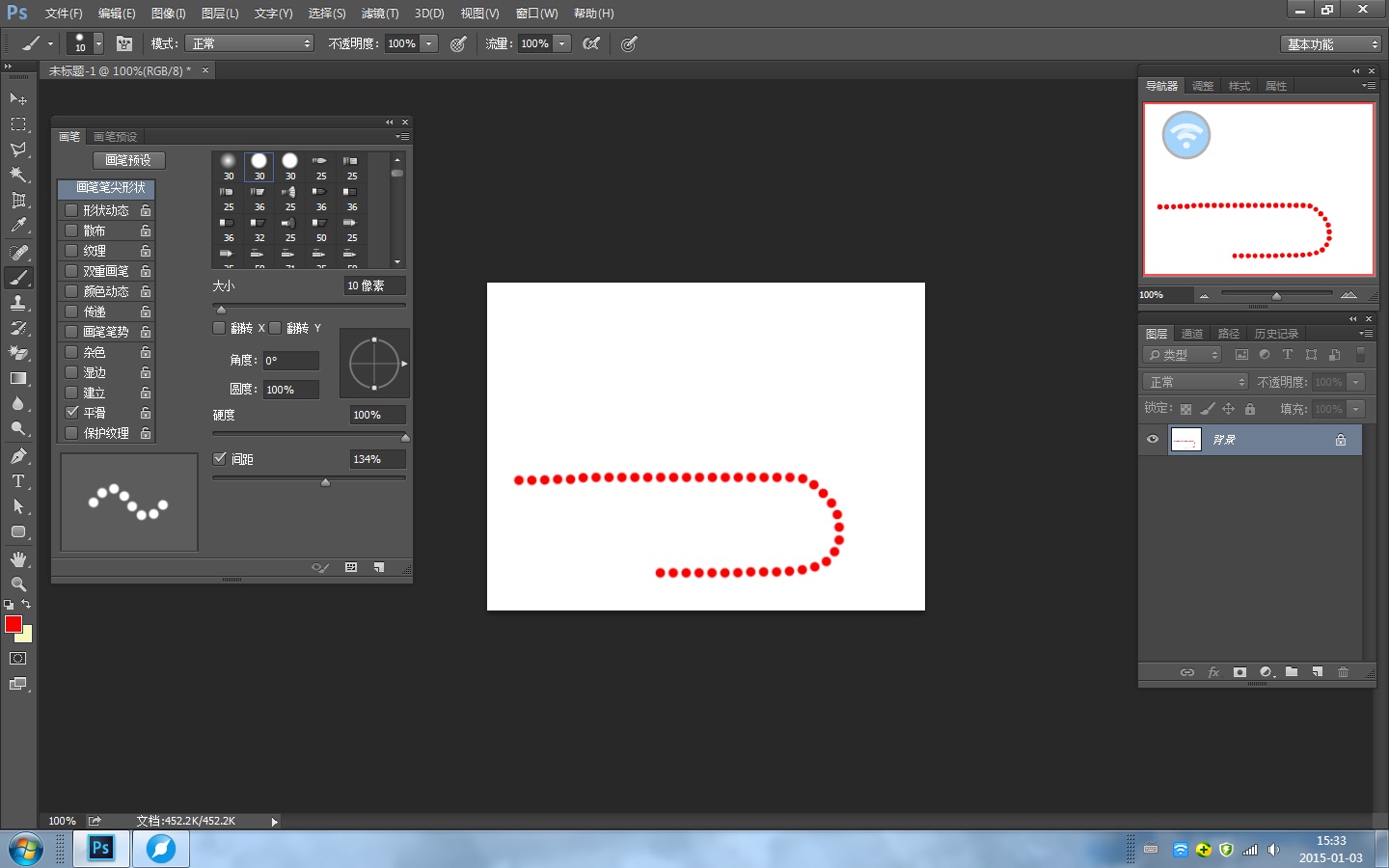Toggle 翻转 X checkbox
Image resolution: width=1389 pixels, height=868 pixels.
(219, 328)
